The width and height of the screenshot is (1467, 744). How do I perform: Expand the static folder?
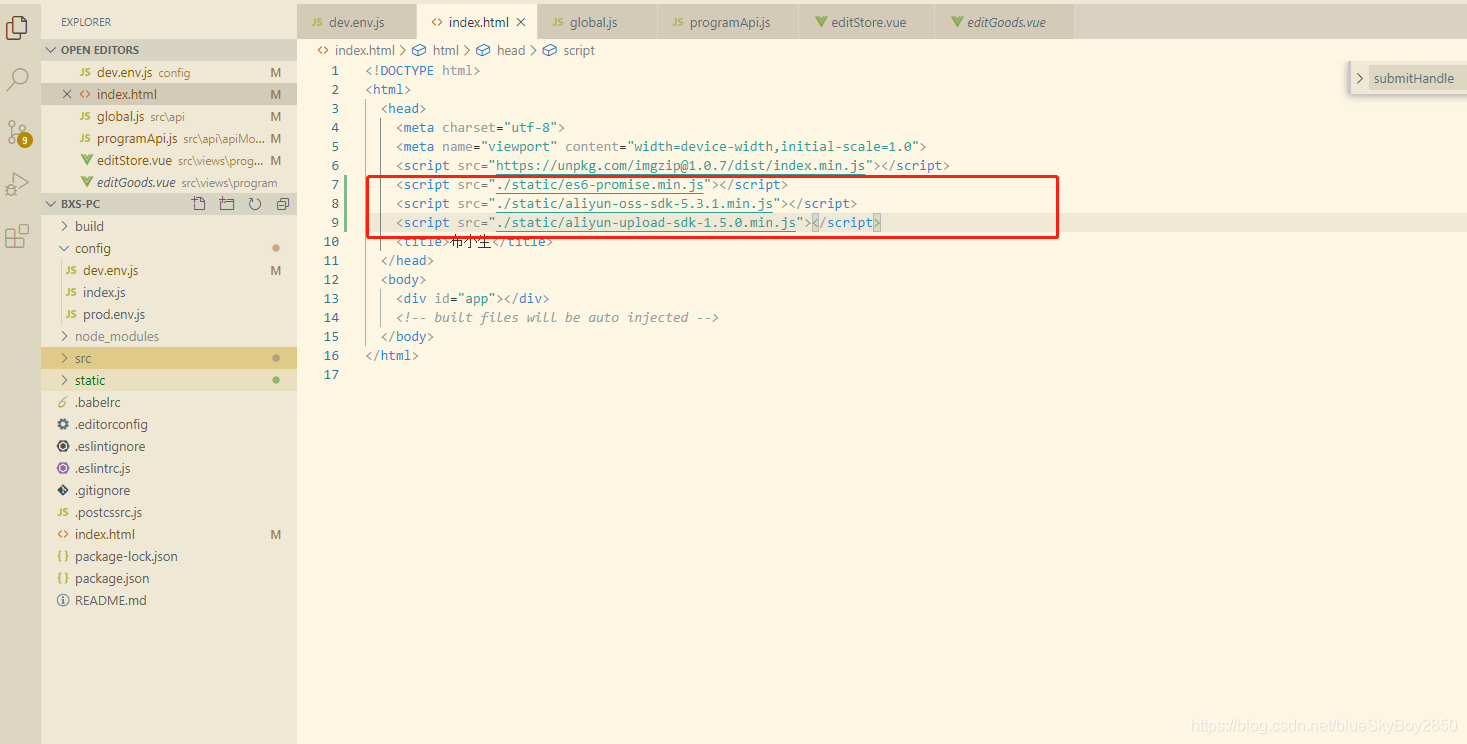click(x=169, y=380)
